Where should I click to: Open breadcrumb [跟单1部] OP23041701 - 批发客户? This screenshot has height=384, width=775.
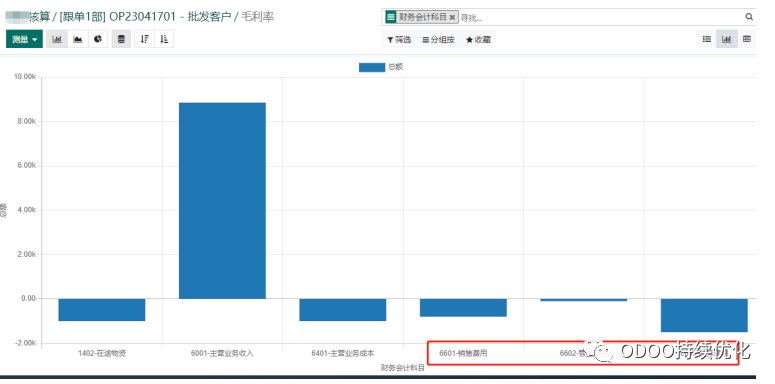146,17
